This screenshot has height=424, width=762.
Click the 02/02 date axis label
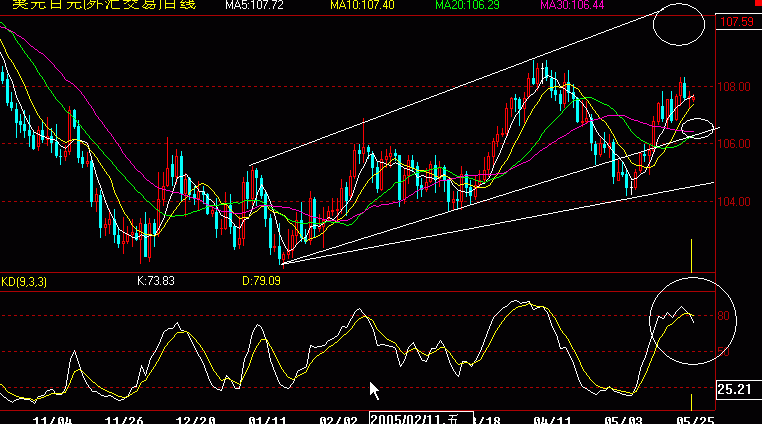point(338,420)
